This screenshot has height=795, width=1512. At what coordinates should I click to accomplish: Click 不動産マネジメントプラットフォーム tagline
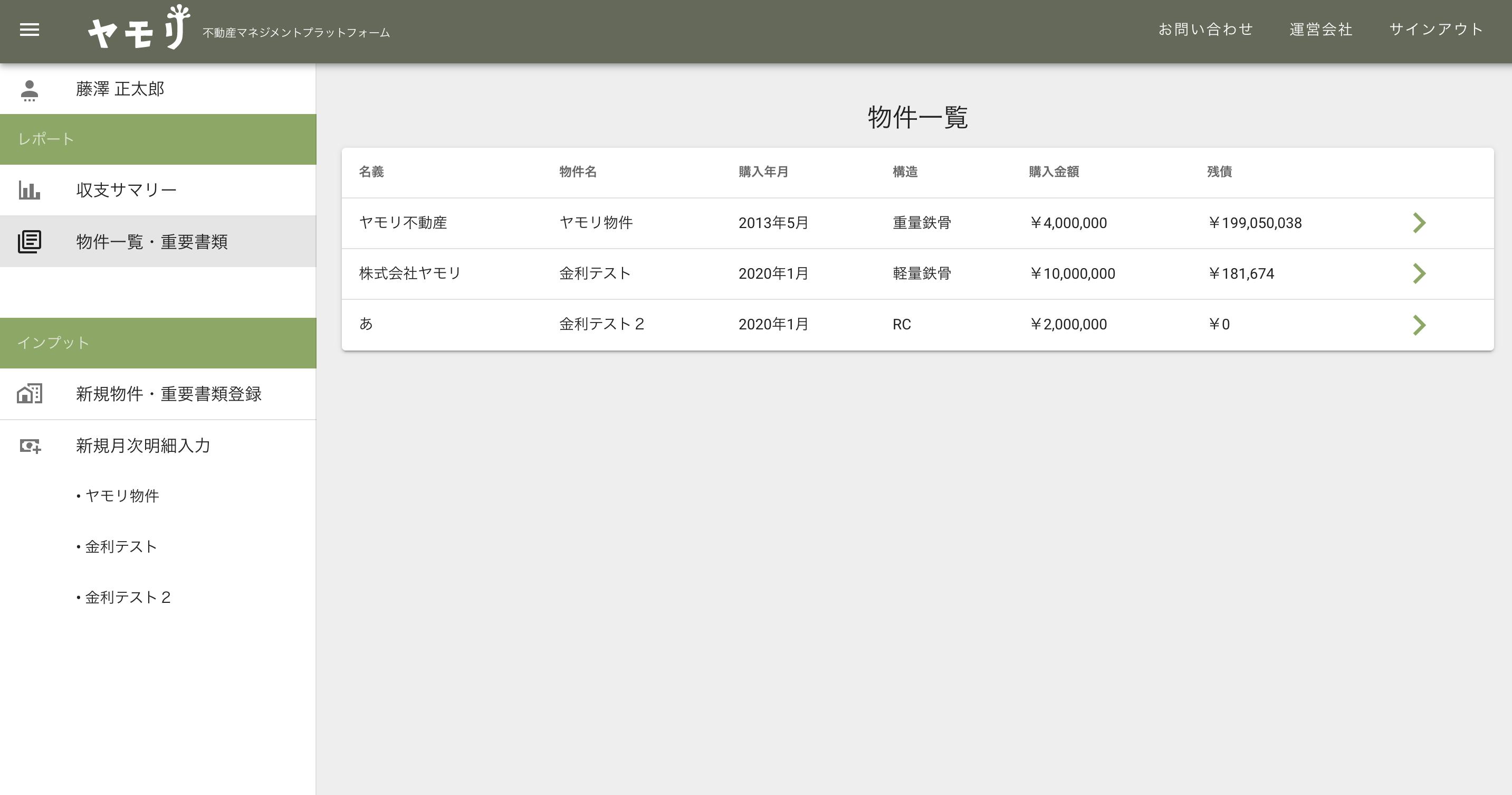click(296, 32)
